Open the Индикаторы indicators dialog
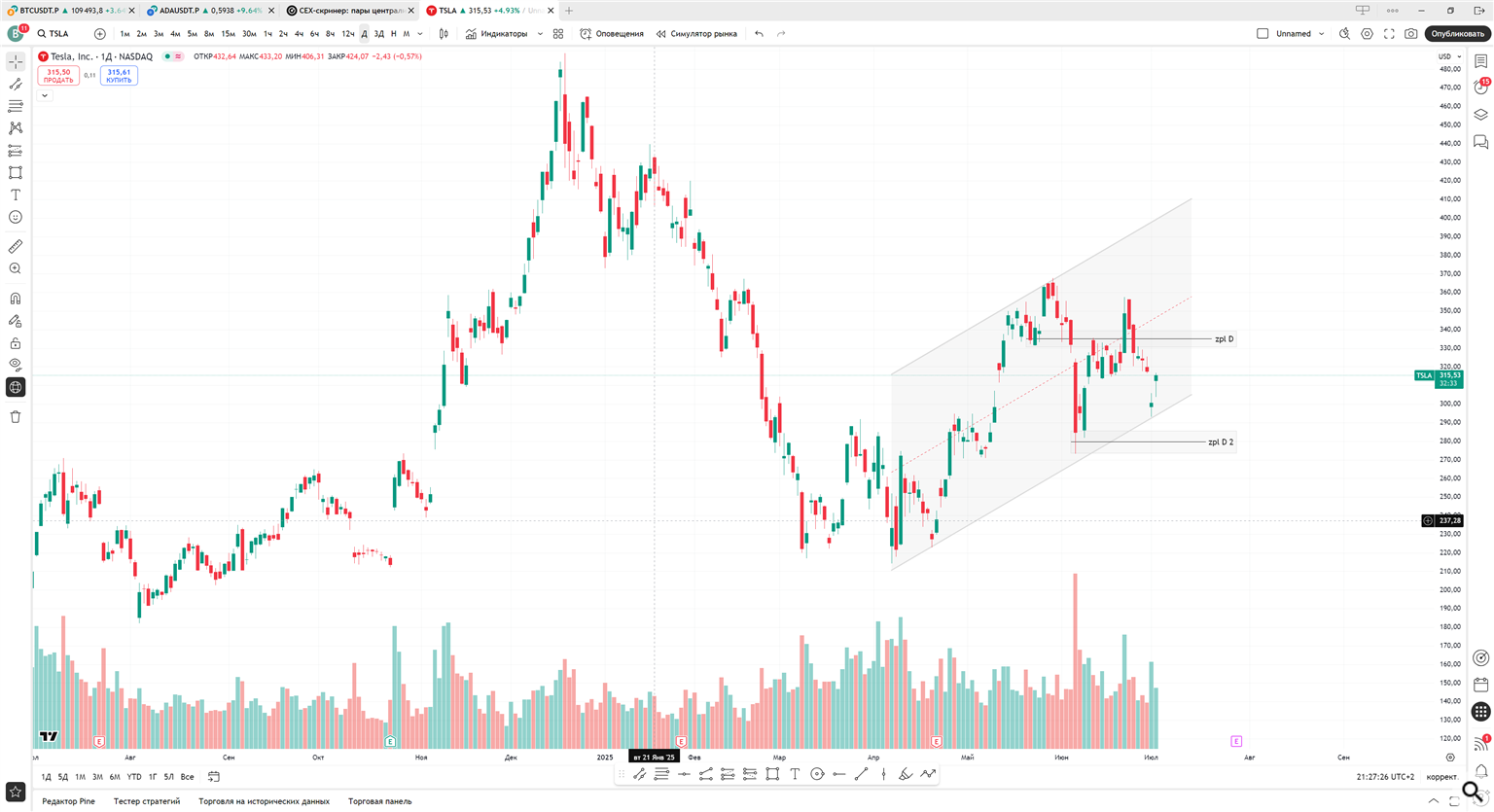Screen dimensions: 1494x812 pos(496,34)
